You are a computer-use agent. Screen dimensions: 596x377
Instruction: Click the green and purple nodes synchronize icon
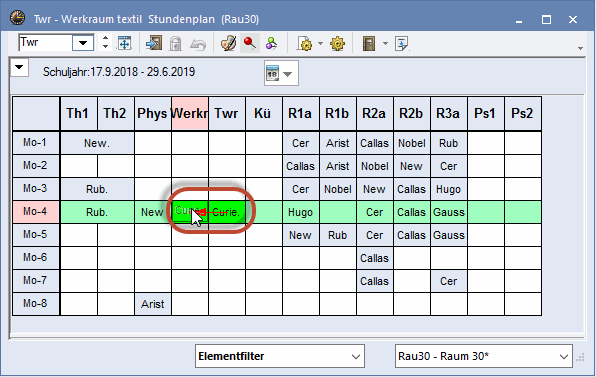[x=271, y=43]
